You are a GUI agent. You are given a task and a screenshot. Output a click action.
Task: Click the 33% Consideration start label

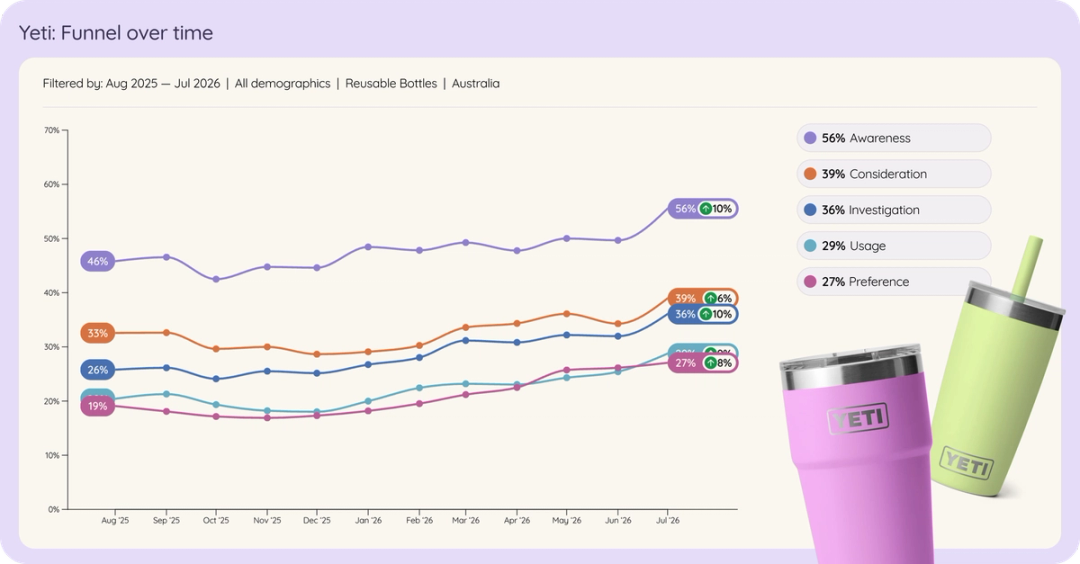[x=98, y=333]
